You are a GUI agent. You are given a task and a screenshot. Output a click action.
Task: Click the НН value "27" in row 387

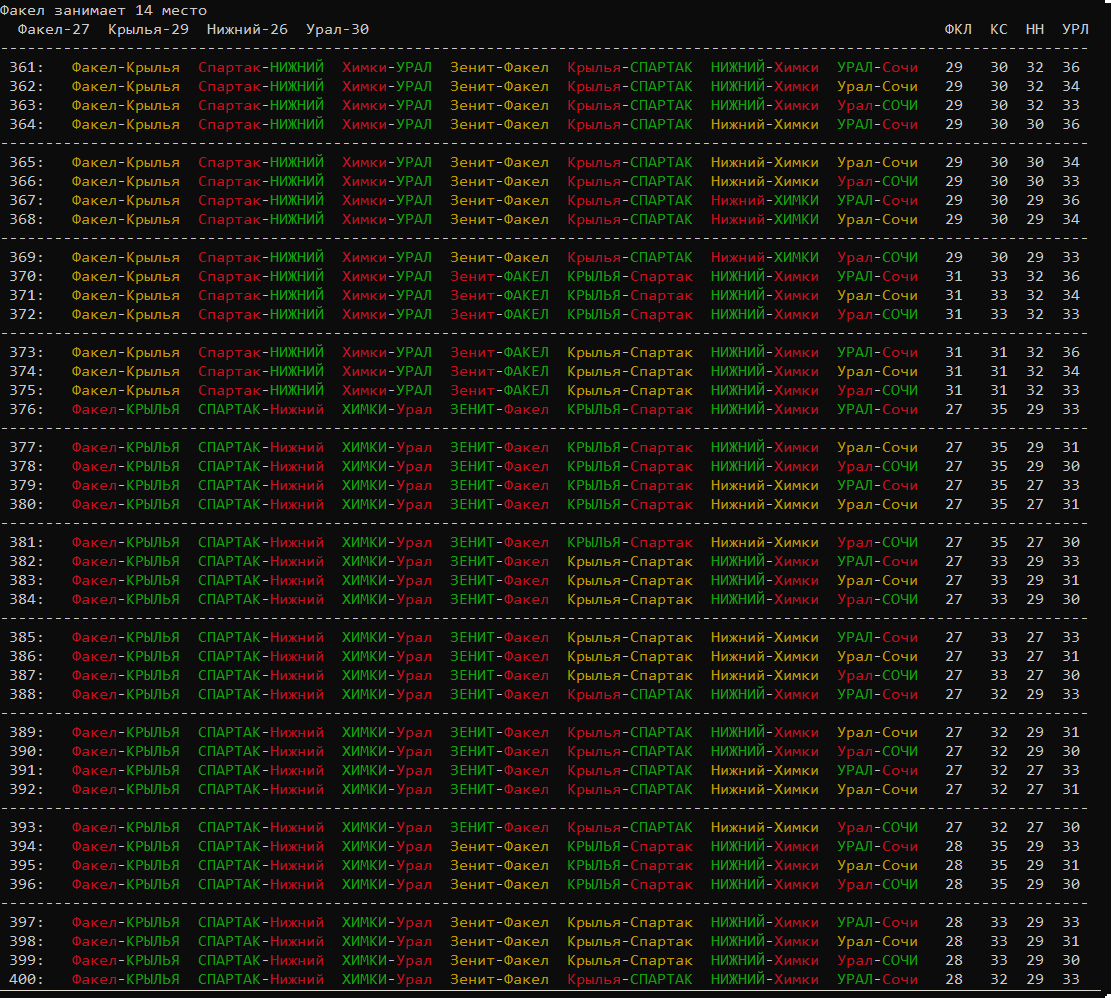(1034, 676)
